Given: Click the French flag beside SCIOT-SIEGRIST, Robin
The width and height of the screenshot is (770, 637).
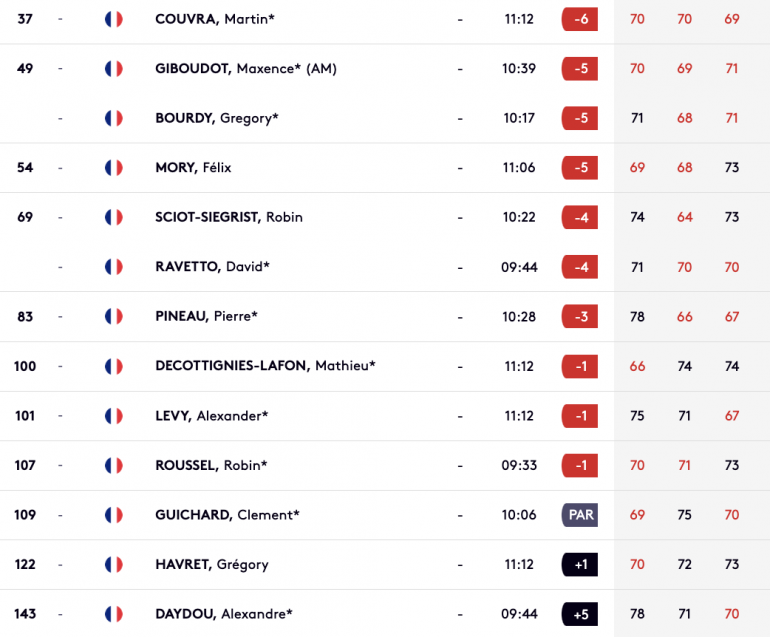Looking at the screenshot, I should (x=113, y=217).
